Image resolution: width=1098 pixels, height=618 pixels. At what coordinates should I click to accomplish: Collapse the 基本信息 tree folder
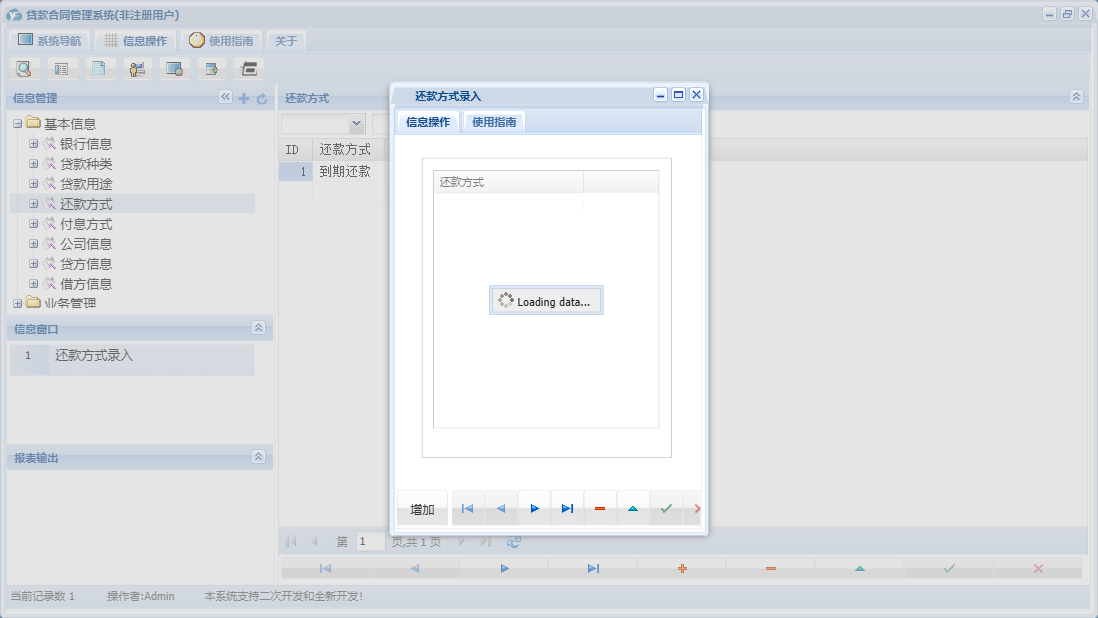(x=18, y=124)
